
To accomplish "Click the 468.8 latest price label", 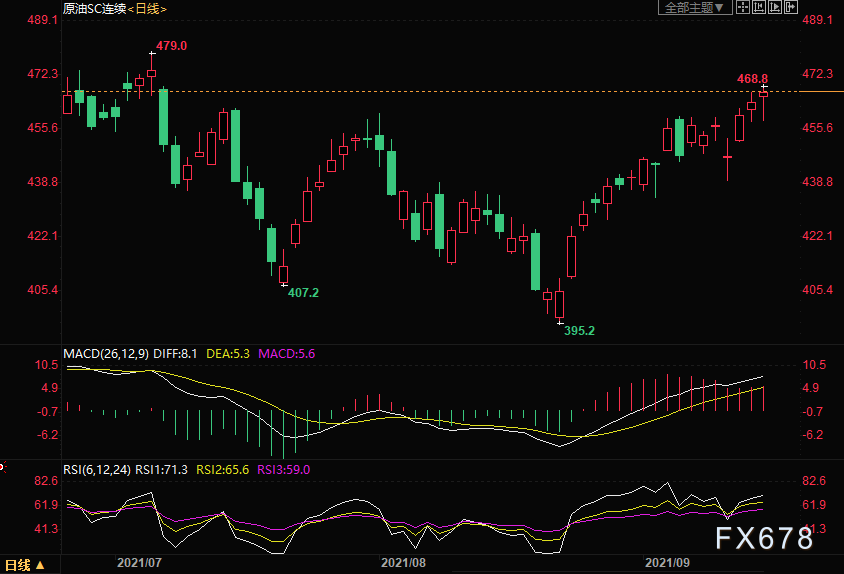I will point(752,78).
